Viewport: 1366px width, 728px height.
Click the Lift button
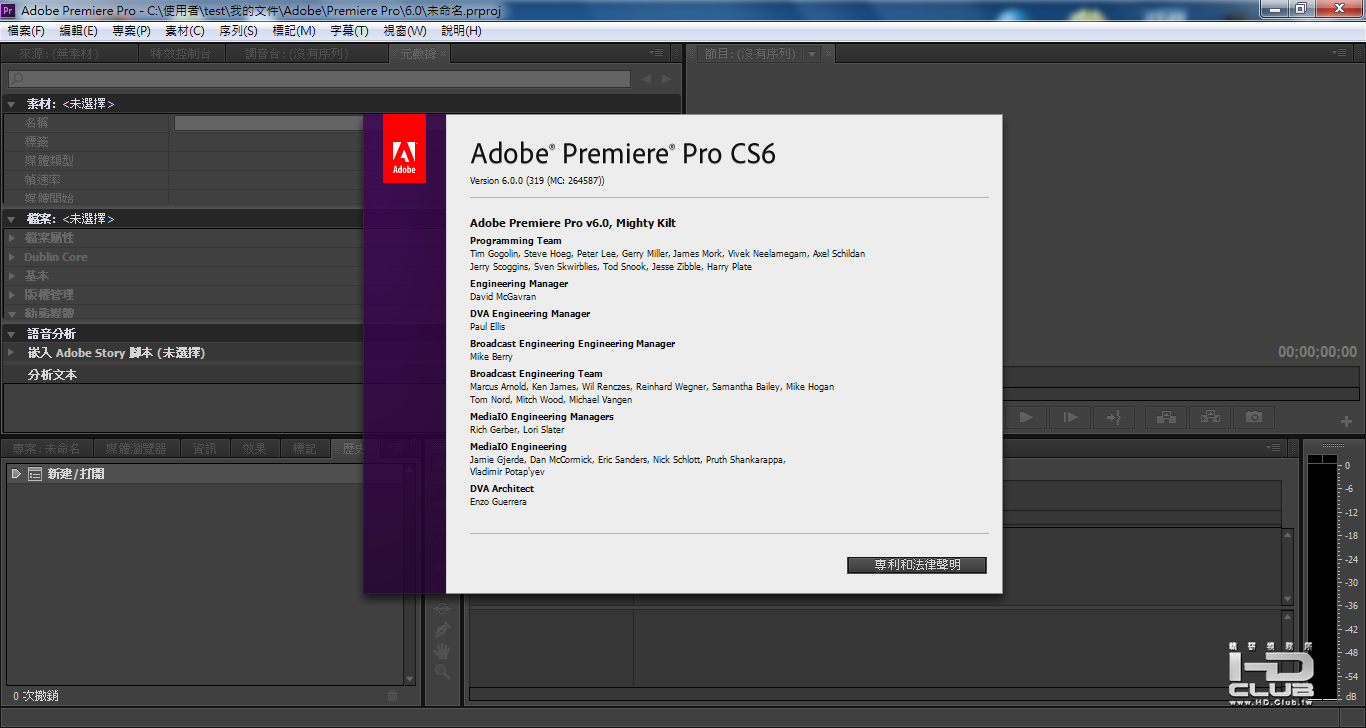tap(1166, 417)
